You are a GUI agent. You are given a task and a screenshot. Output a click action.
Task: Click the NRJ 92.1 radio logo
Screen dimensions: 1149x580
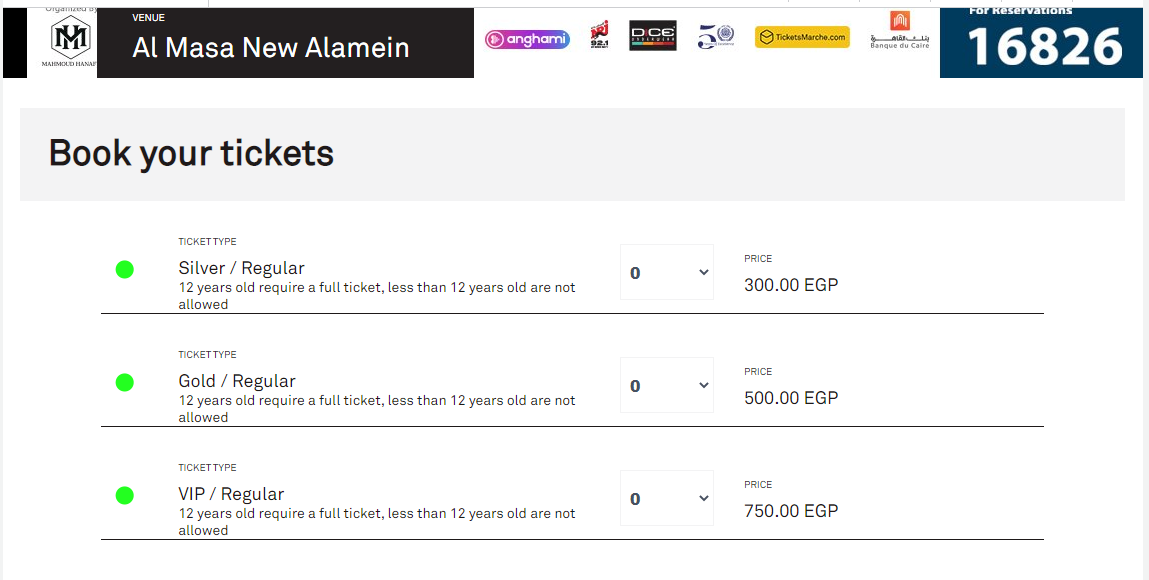tap(600, 36)
